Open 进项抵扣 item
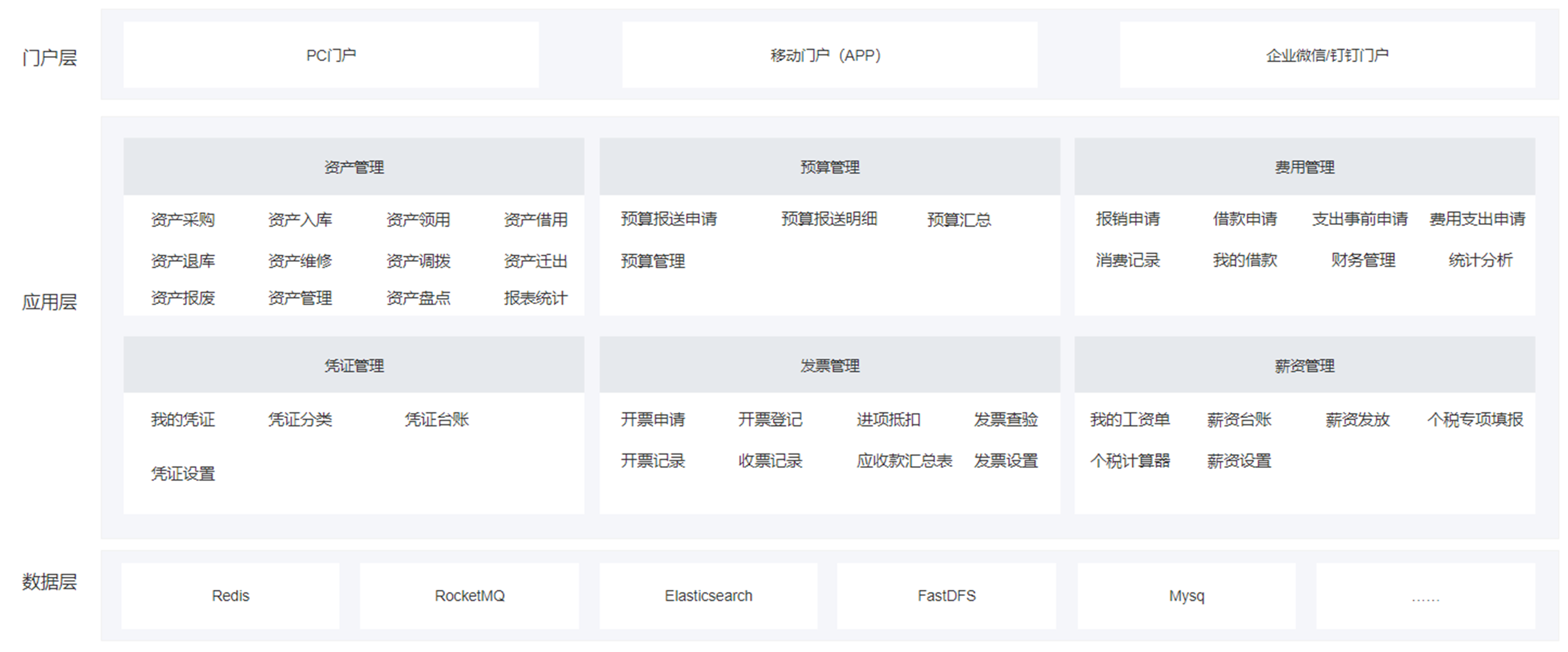Screen dimensions: 1568x652 pos(888,420)
